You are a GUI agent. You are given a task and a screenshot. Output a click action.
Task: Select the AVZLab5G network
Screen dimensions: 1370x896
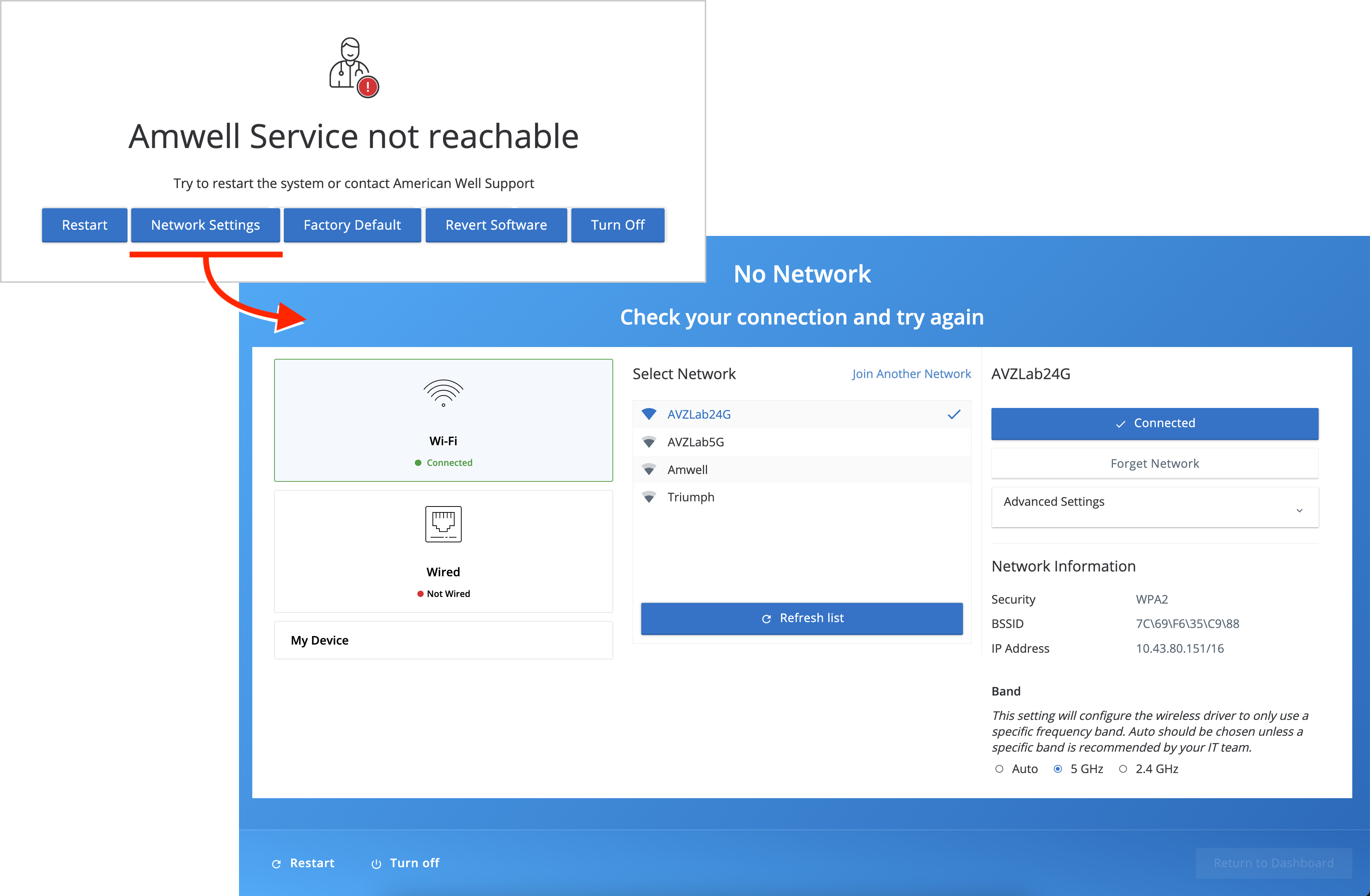tap(802, 442)
